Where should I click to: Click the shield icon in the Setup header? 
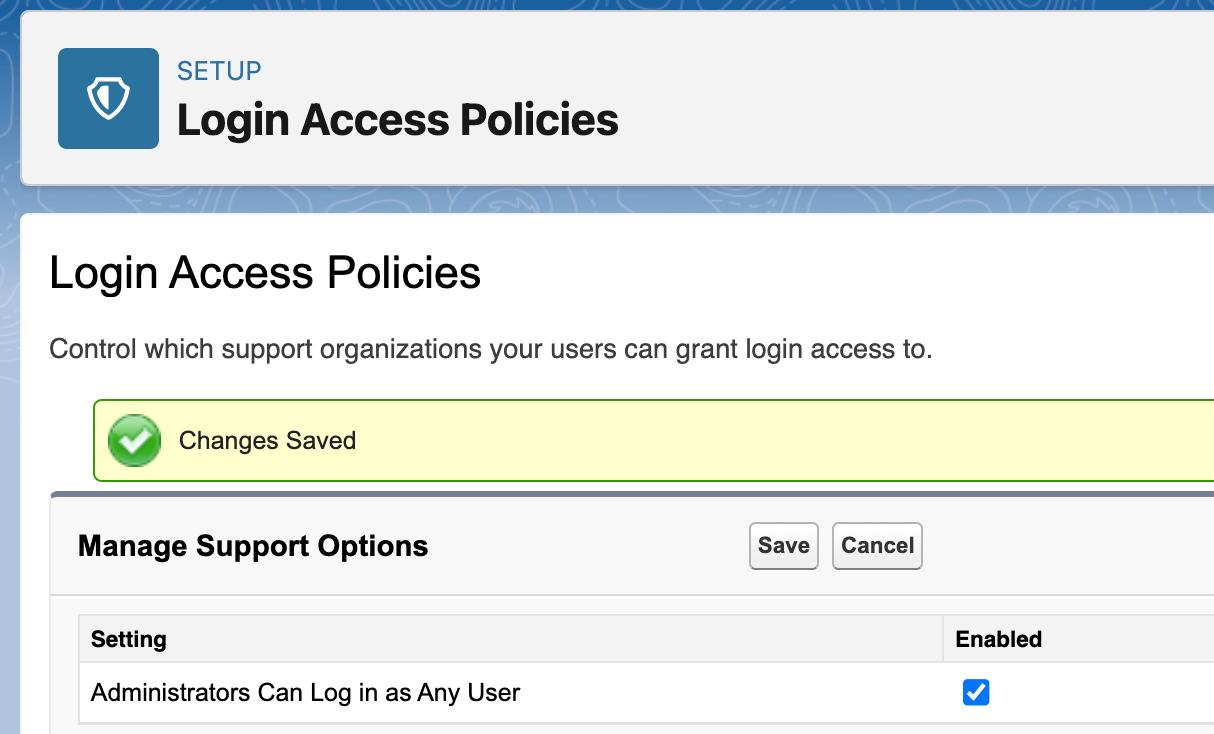pos(108,98)
